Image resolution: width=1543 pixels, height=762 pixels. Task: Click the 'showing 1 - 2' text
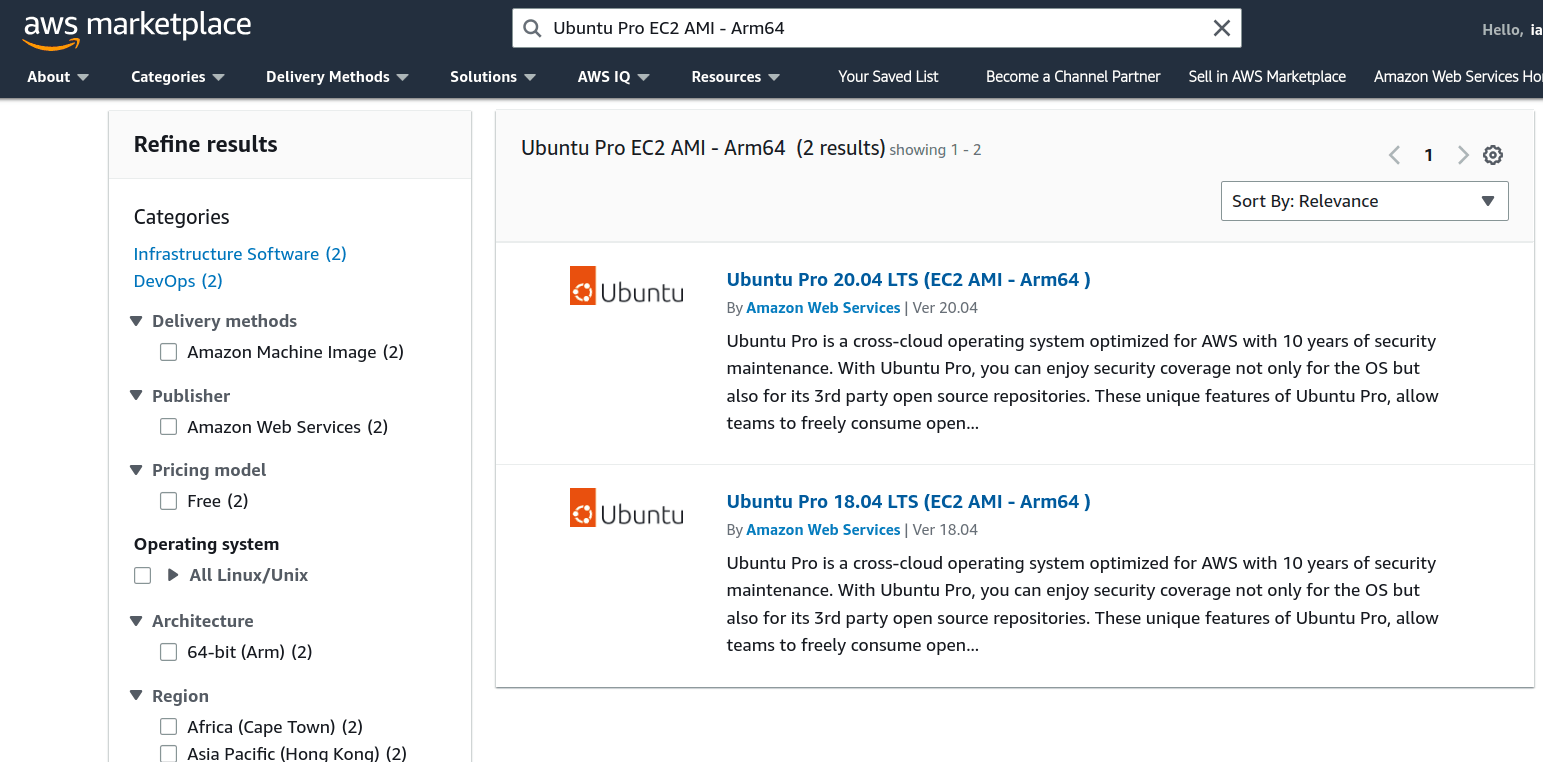[x=935, y=150]
